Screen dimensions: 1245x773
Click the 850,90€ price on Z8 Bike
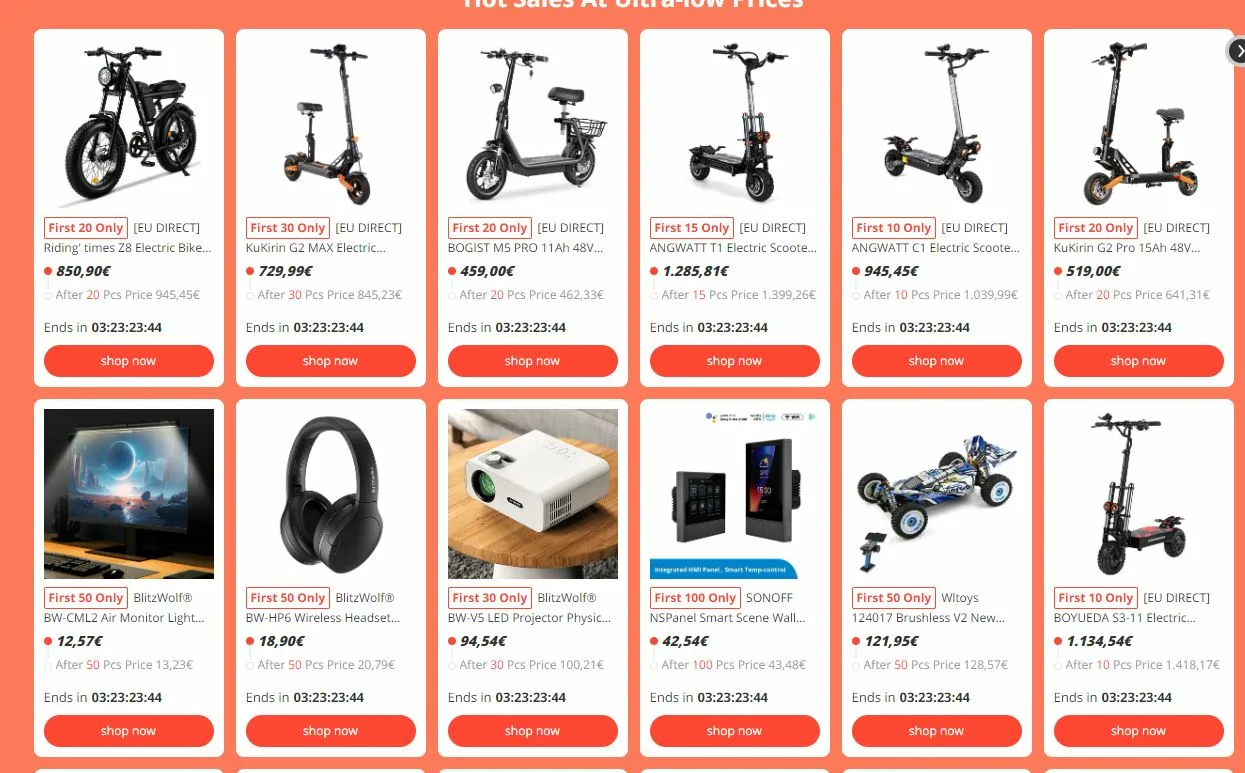point(83,271)
